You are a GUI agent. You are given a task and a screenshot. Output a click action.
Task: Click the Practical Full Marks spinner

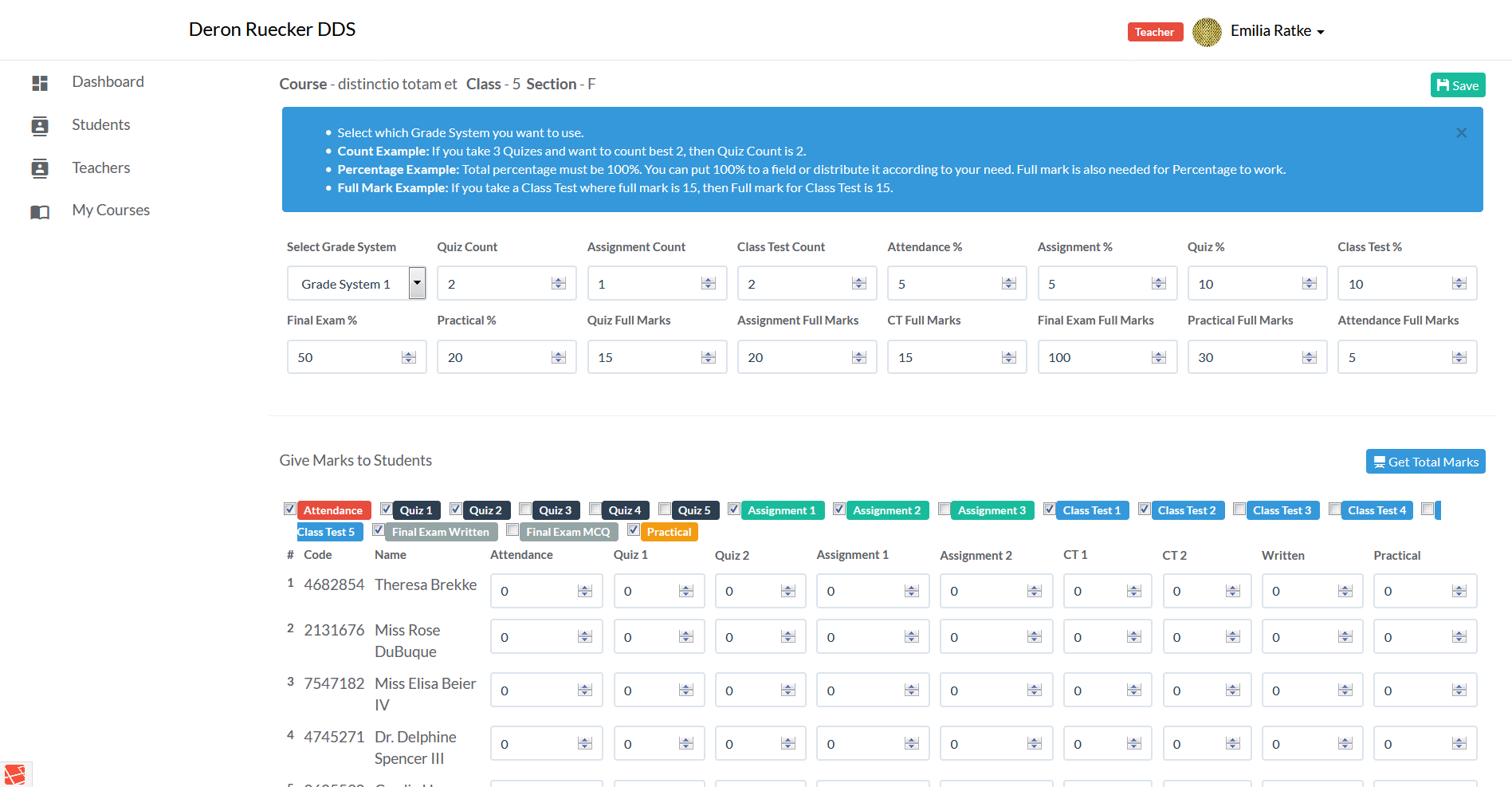(1310, 357)
